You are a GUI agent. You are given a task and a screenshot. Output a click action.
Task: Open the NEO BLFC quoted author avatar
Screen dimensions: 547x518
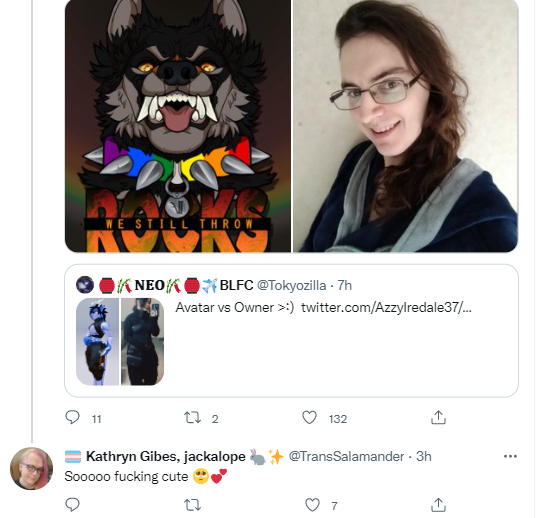click(85, 285)
